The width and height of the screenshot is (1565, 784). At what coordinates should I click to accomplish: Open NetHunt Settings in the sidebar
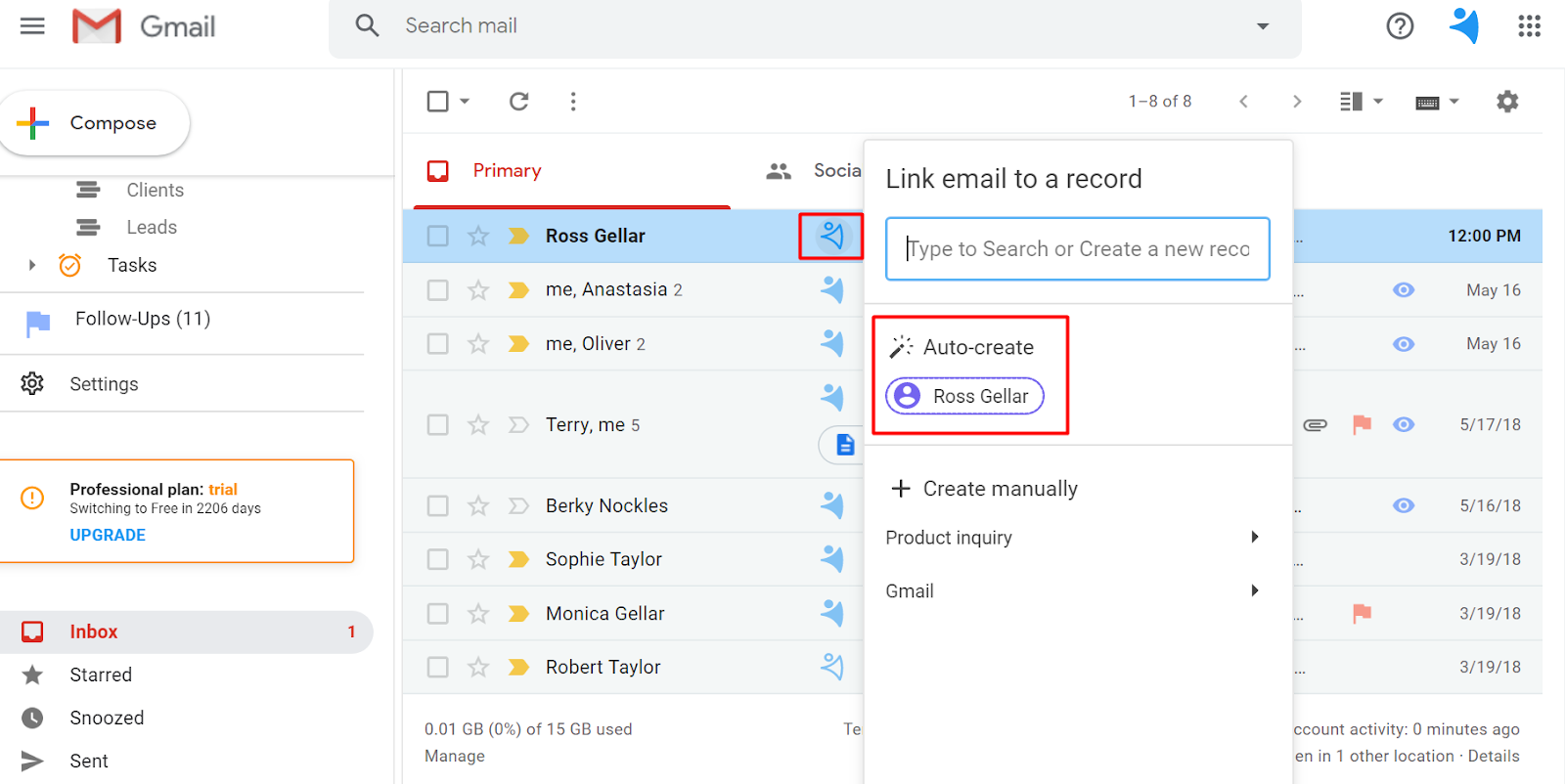[104, 384]
